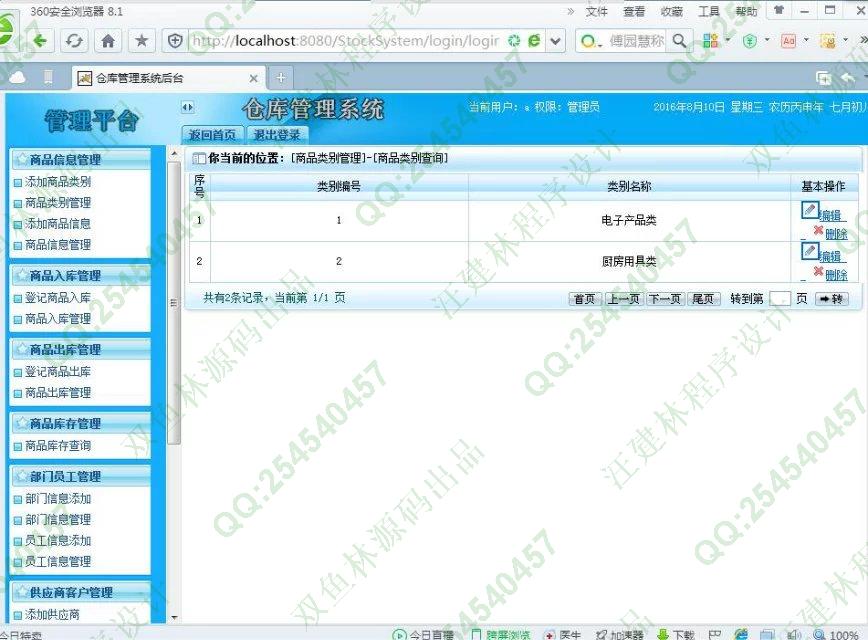Go to the browser home page icon
The width and height of the screenshot is (868, 640).
(108, 40)
